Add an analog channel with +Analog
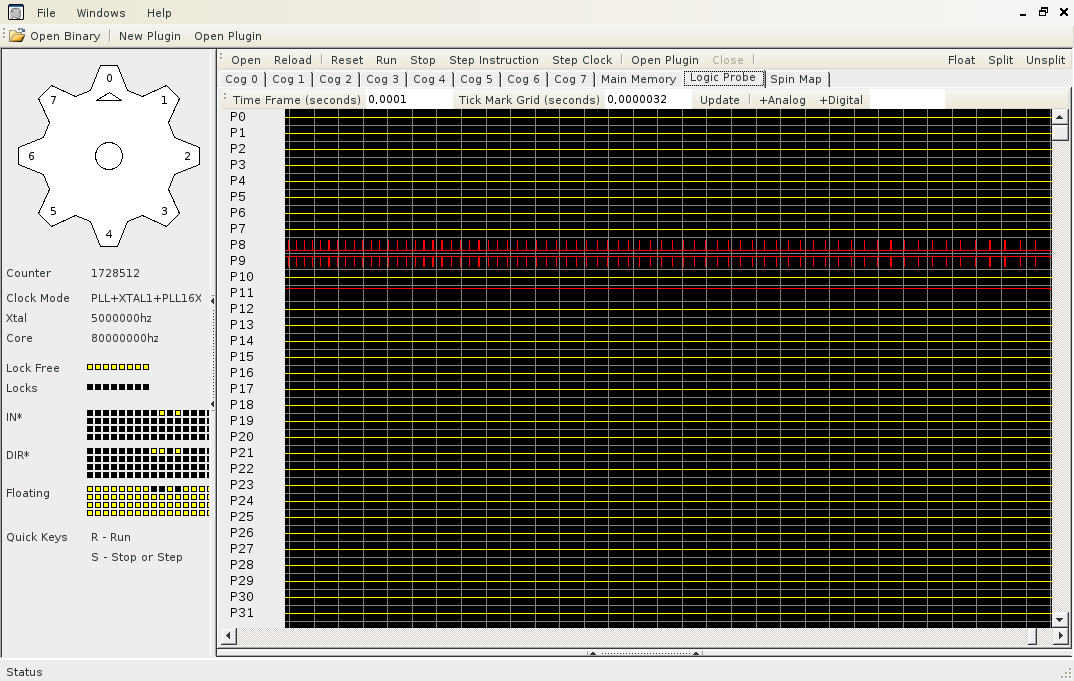 pyautogui.click(x=782, y=100)
